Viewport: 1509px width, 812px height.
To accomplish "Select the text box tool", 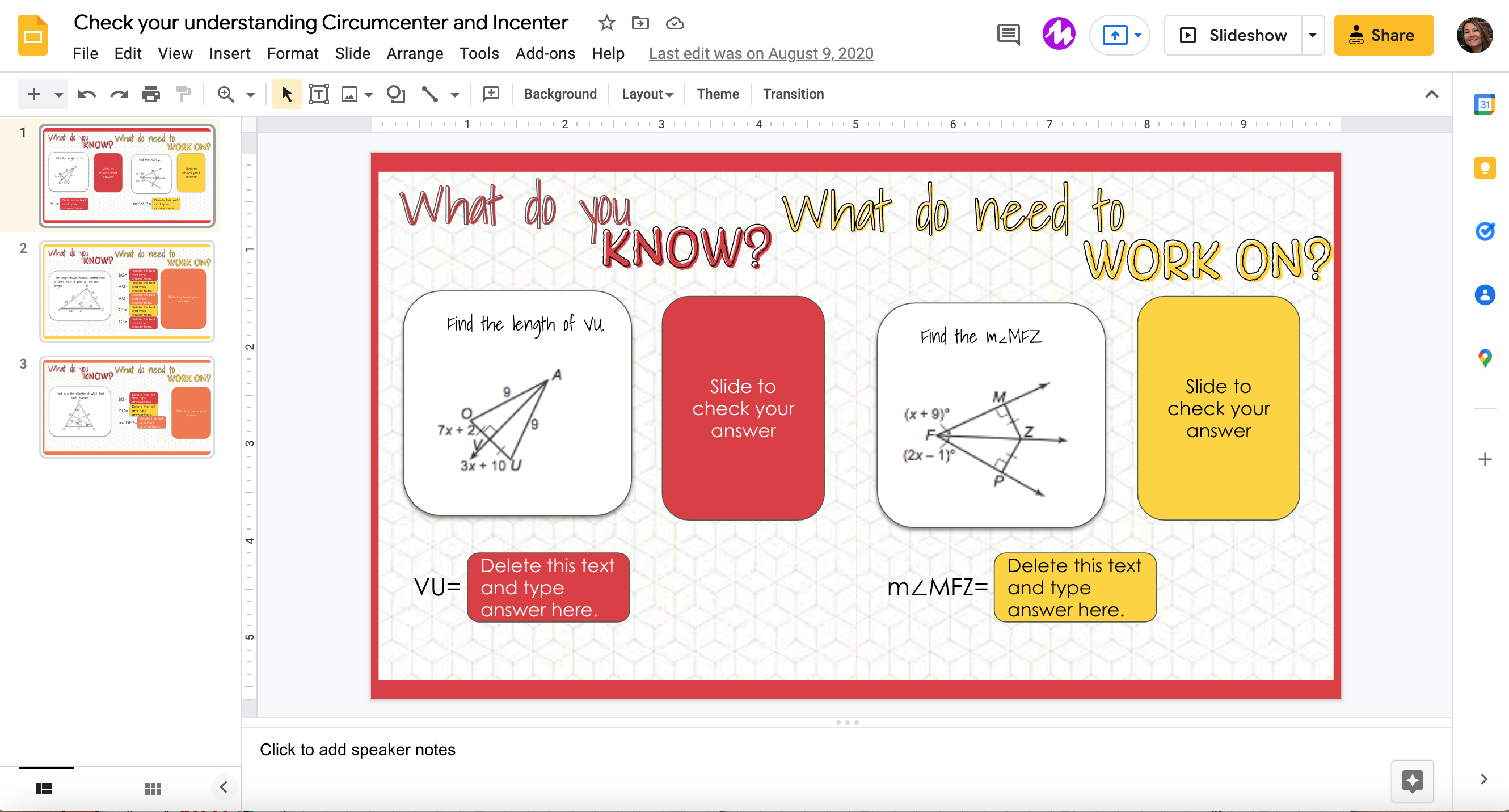I will coord(318,94).
